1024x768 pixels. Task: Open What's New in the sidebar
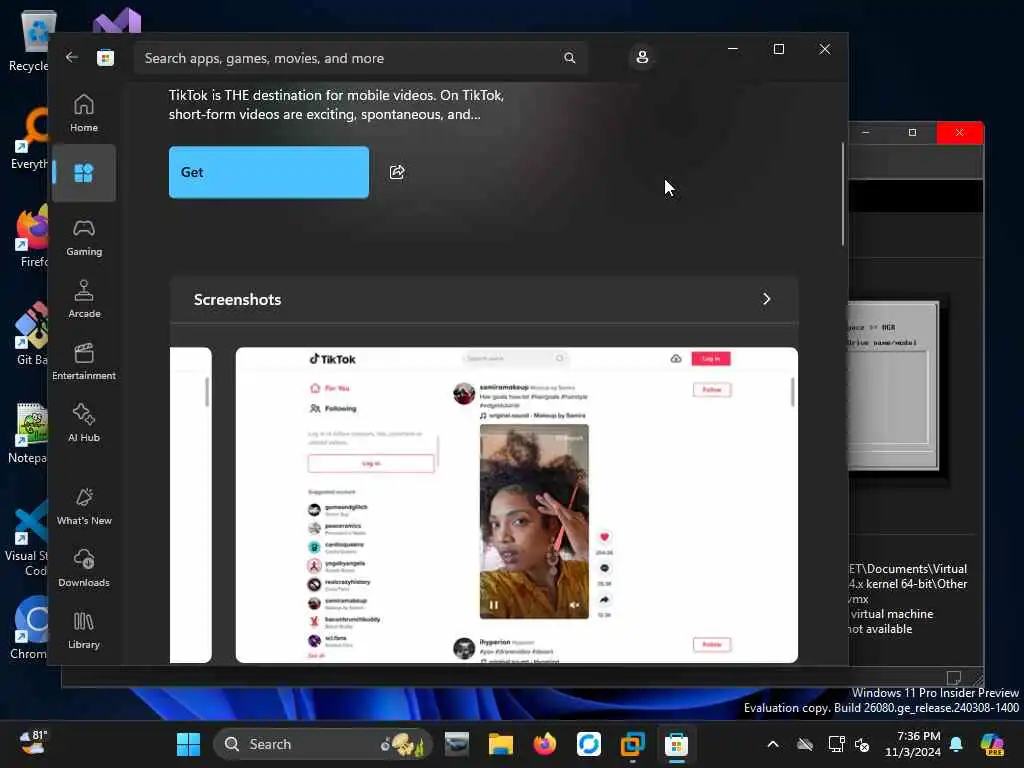84,507
